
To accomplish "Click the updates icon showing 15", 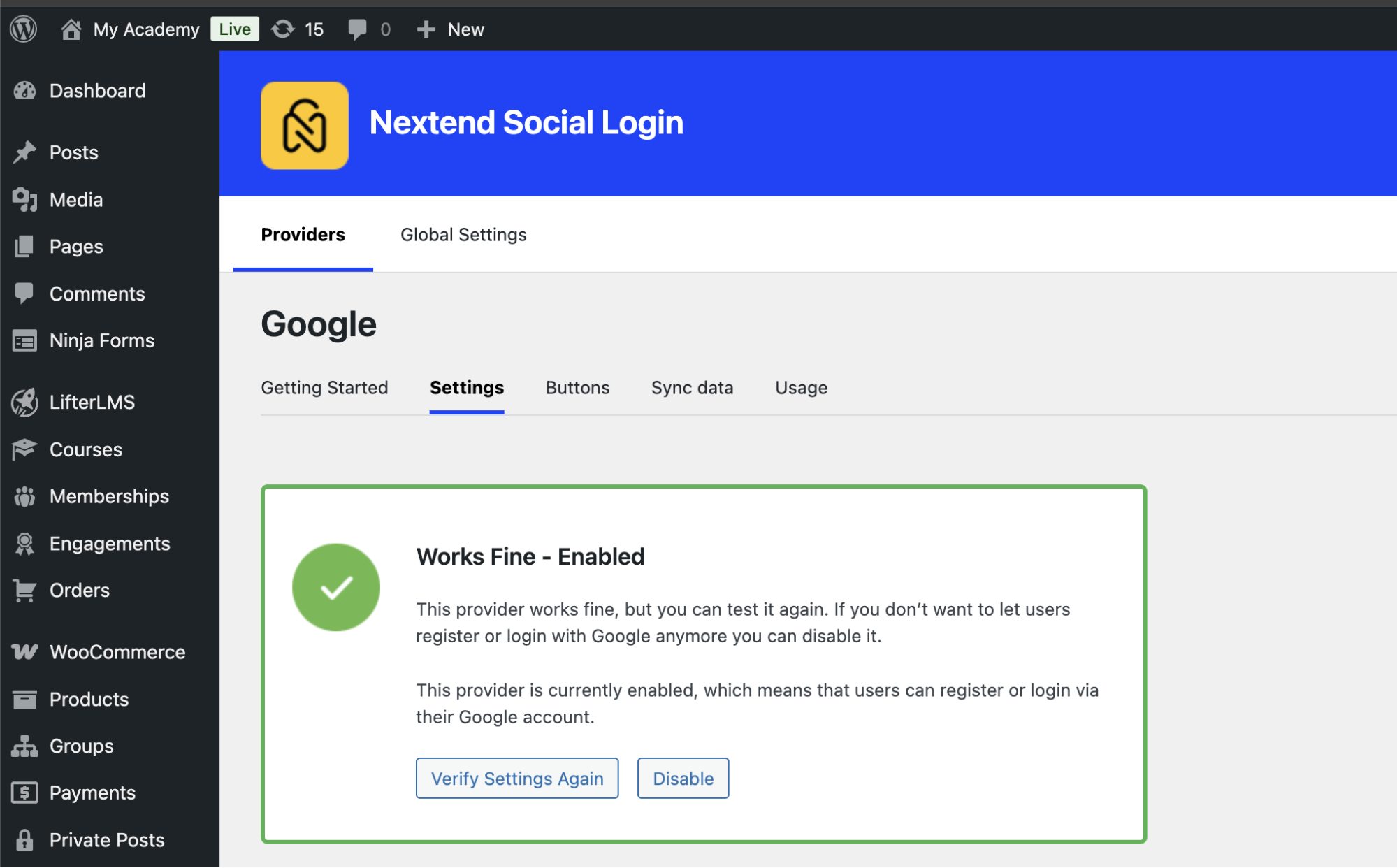I will tap(283, 29).
